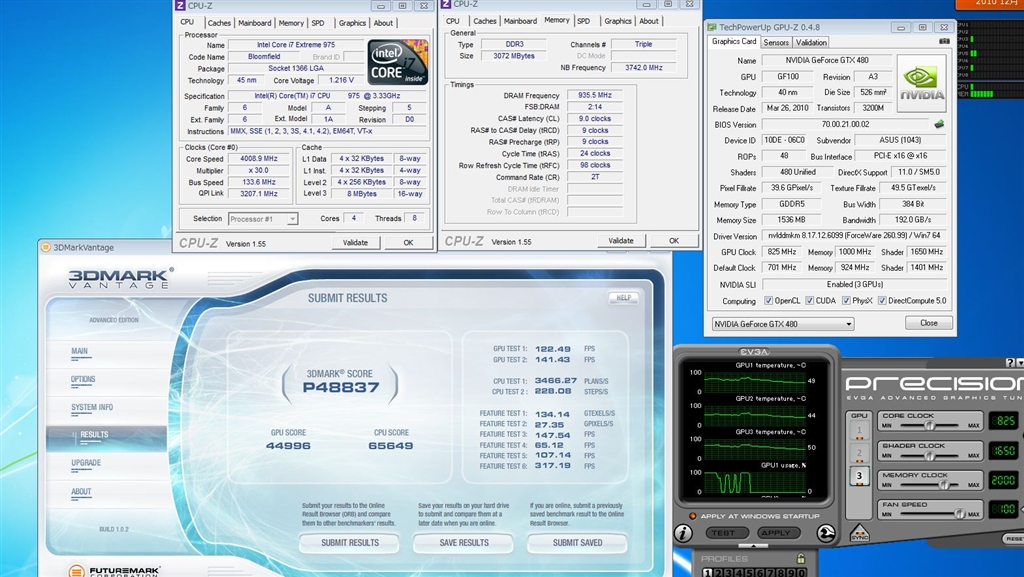This screenshot has height=577, width=1024.
Task: Select profile slot 5 in EVGA Precision
Action: pos(748,572)
